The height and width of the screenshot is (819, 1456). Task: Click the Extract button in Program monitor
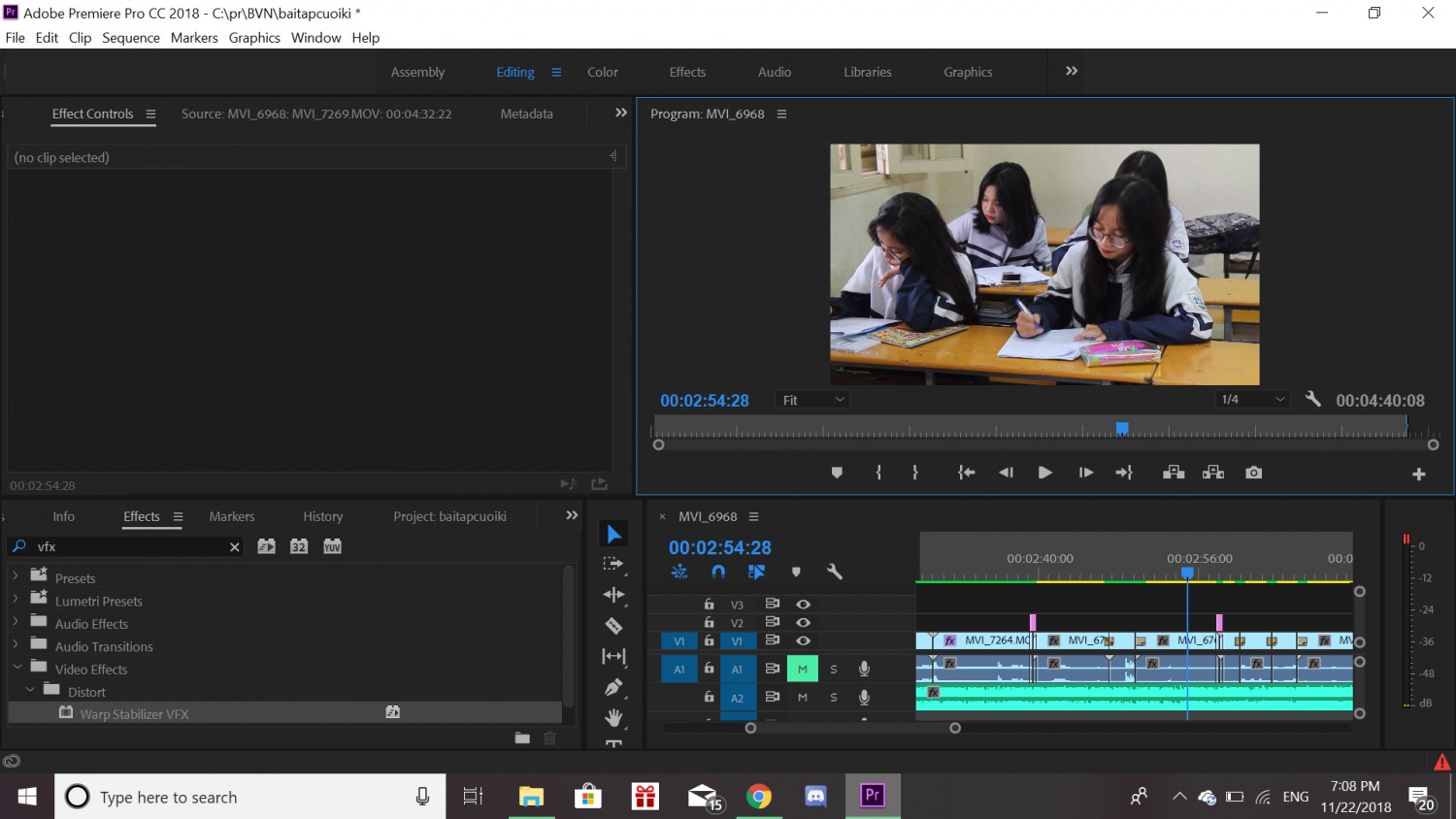click(x=1213, y=473)
